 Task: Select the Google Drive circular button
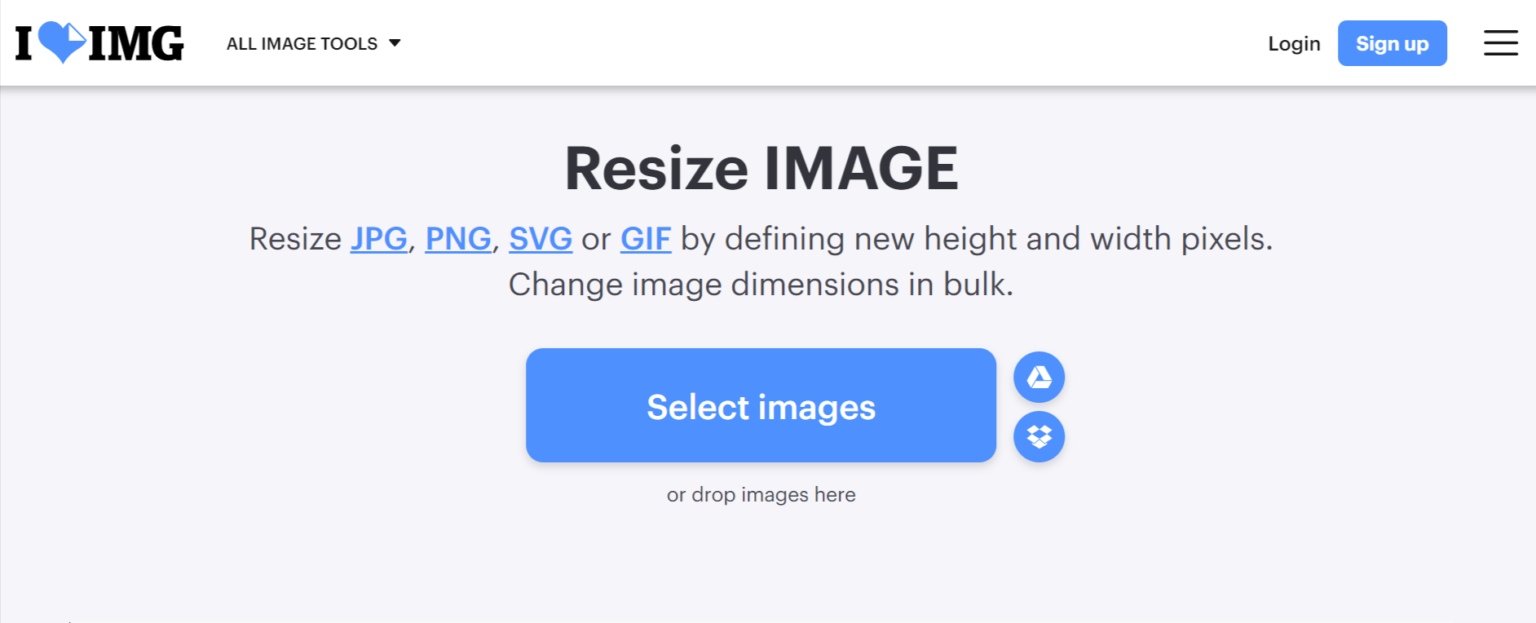tap(1039, 377)
